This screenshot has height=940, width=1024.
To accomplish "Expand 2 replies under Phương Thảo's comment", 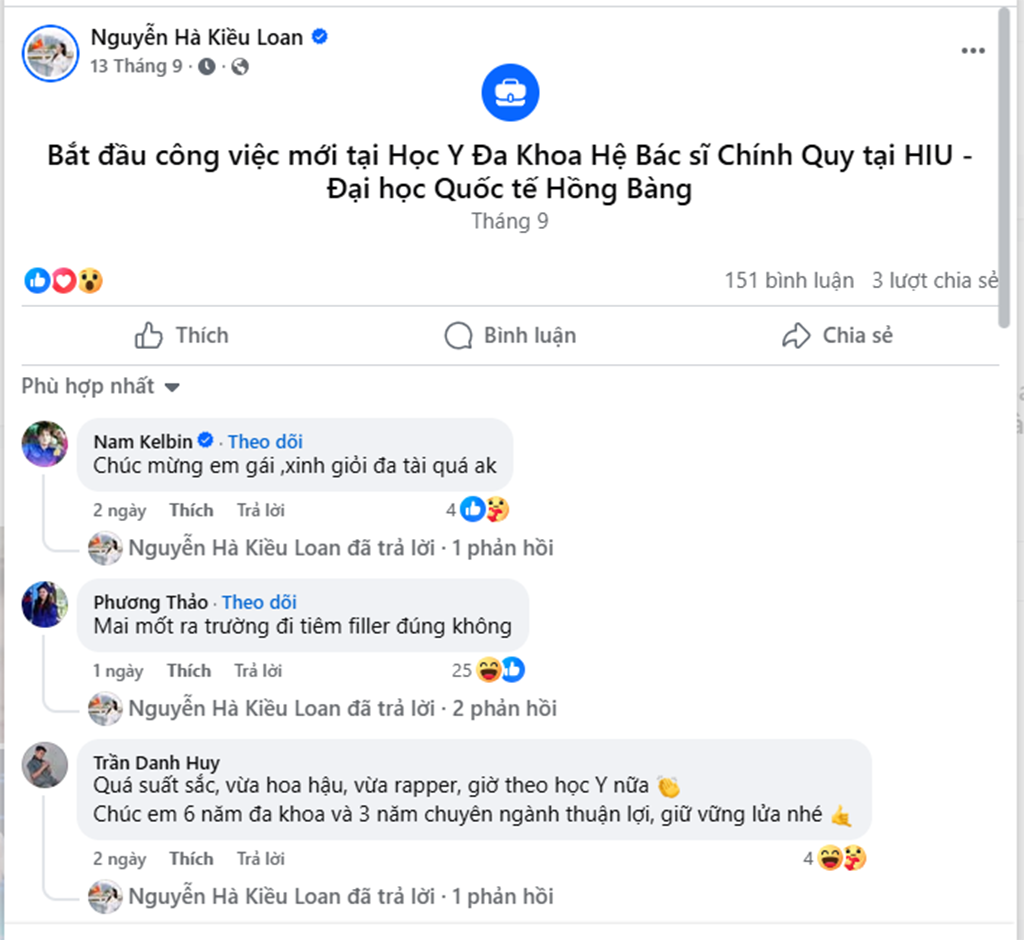I will 342,708.
